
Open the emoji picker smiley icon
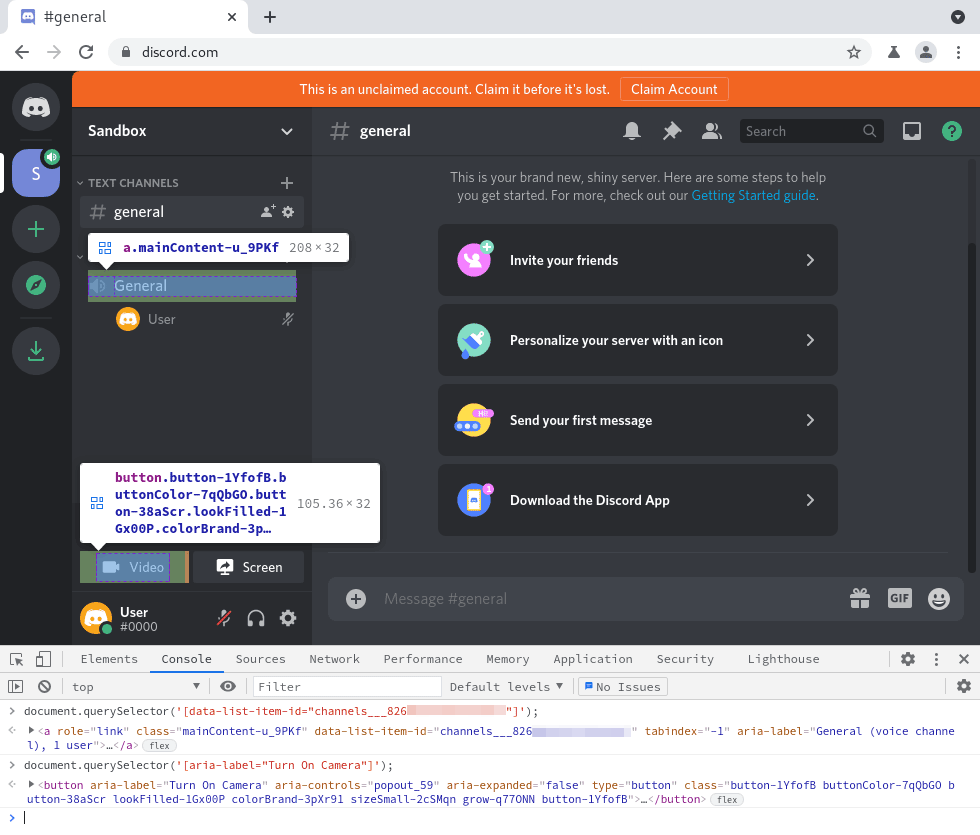939,599
